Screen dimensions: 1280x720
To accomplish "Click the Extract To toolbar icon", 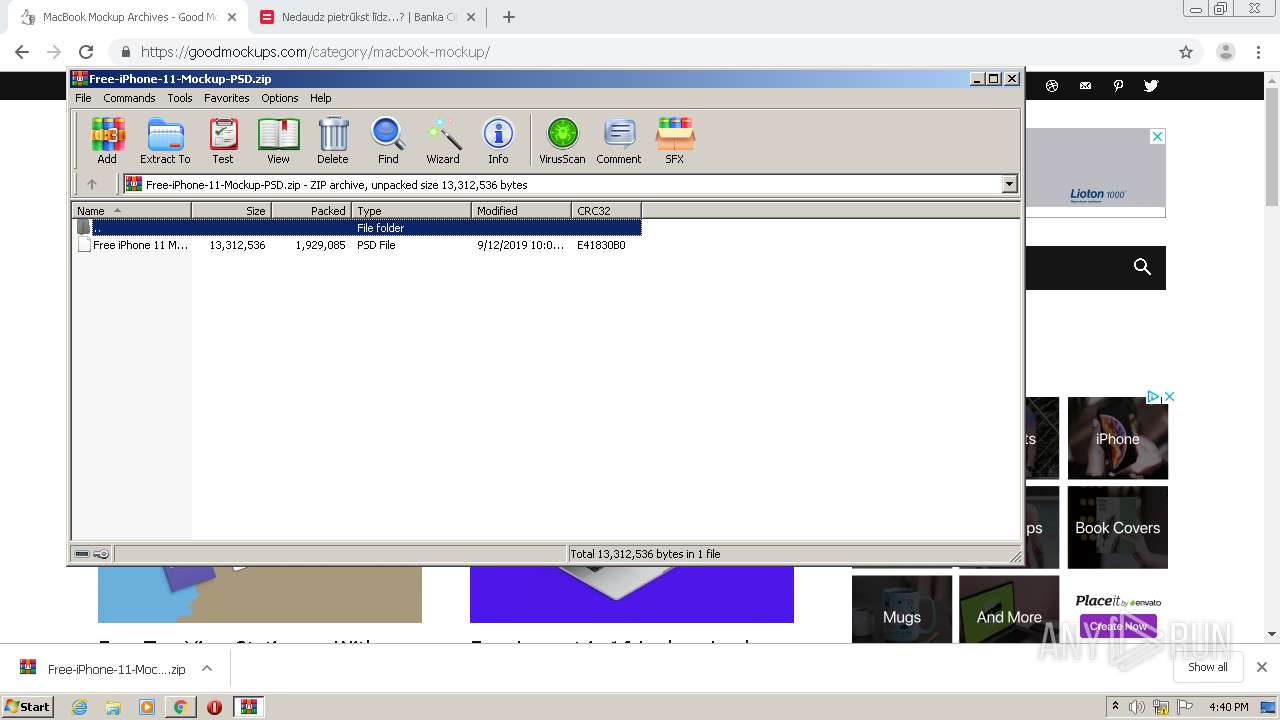I will coord(165,140).
